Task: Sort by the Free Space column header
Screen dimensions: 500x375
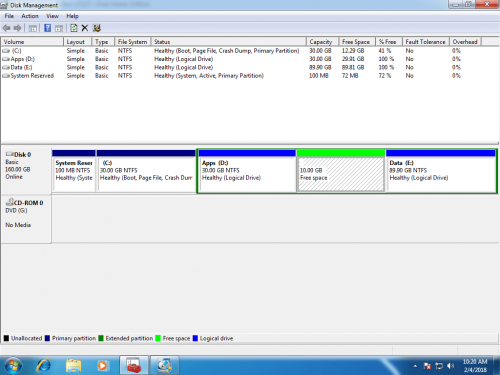Action: coord(357,42)
